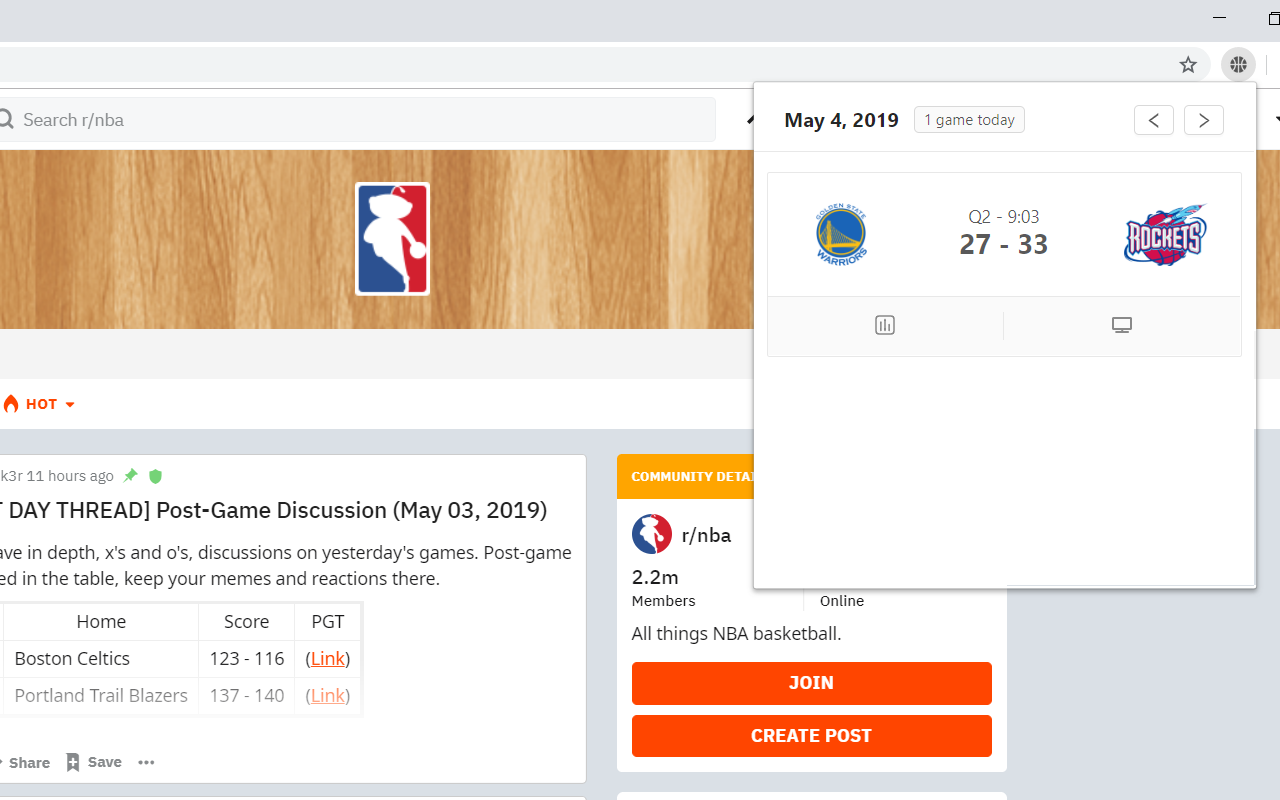Click the pinned post pushpin icon
This screenshot has width=1280, height=800.
pos(130,476)
